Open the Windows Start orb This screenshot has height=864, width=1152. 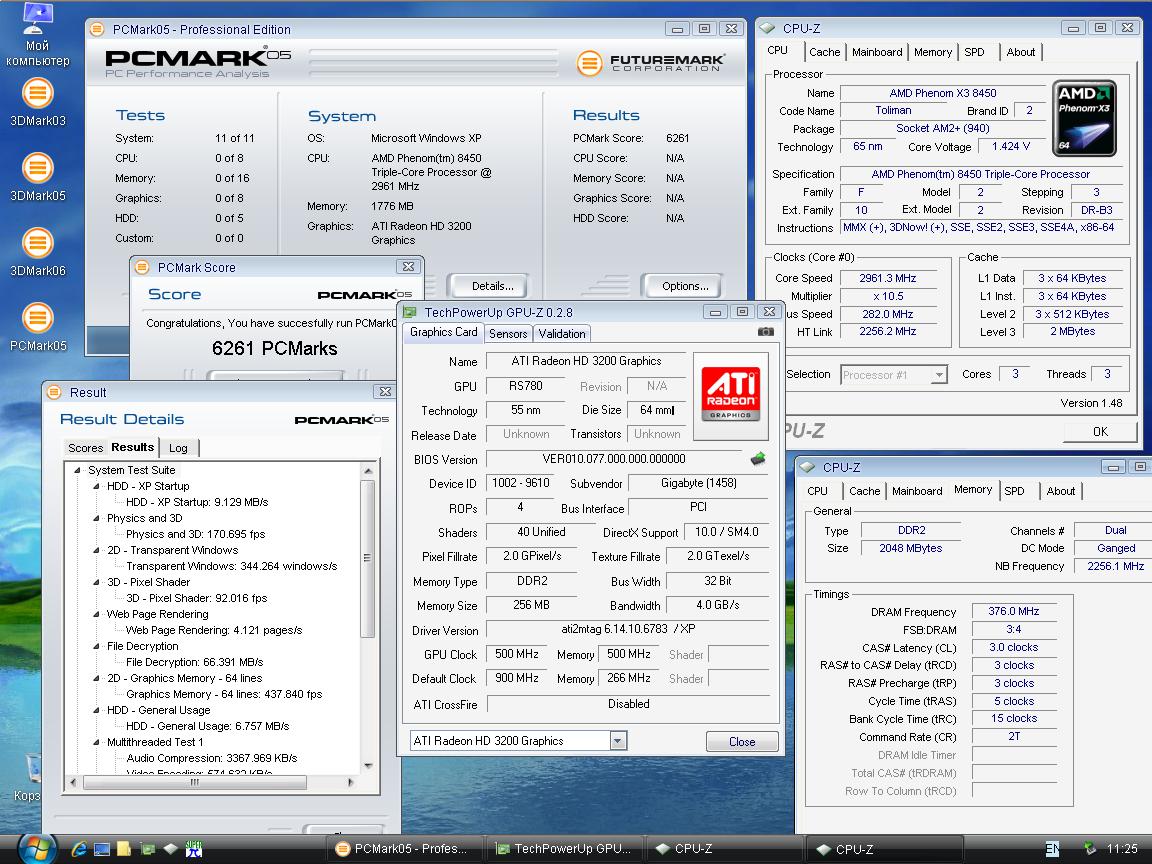point(36,849)
